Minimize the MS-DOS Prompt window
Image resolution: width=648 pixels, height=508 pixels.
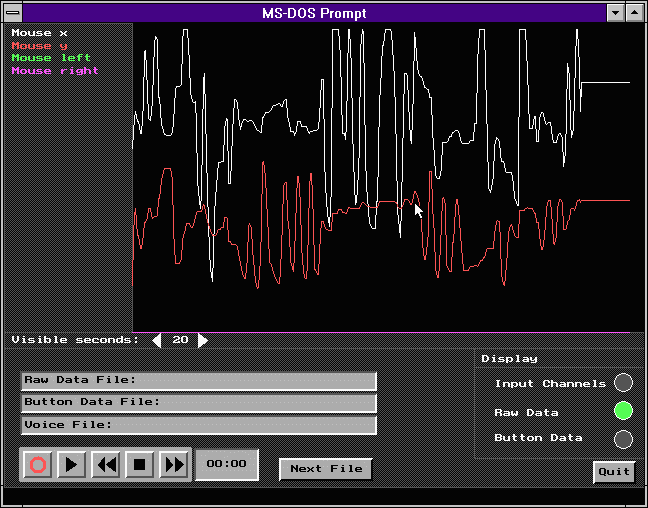pyautogui.click(x=616, y=13)
